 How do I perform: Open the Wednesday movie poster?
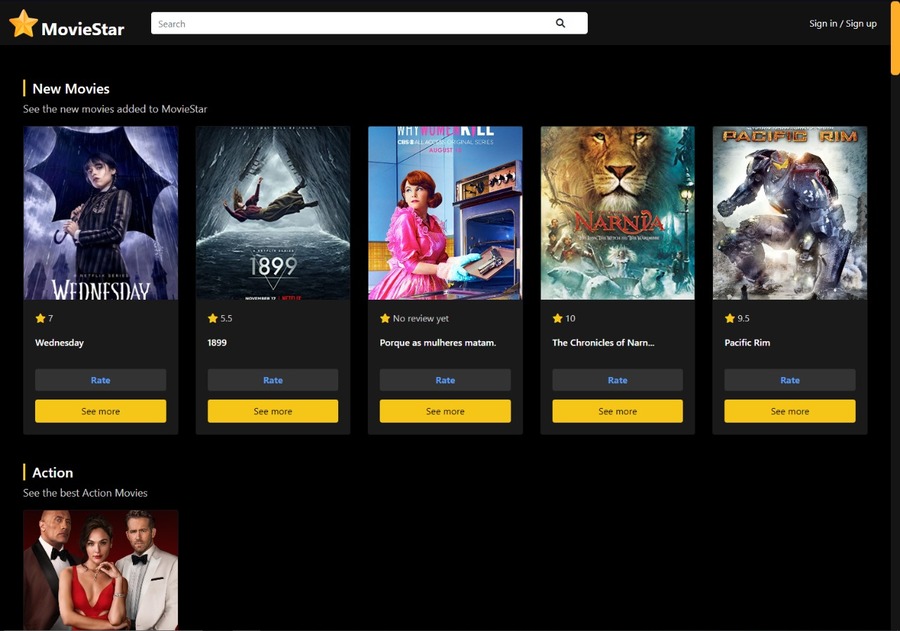[100, 212]
